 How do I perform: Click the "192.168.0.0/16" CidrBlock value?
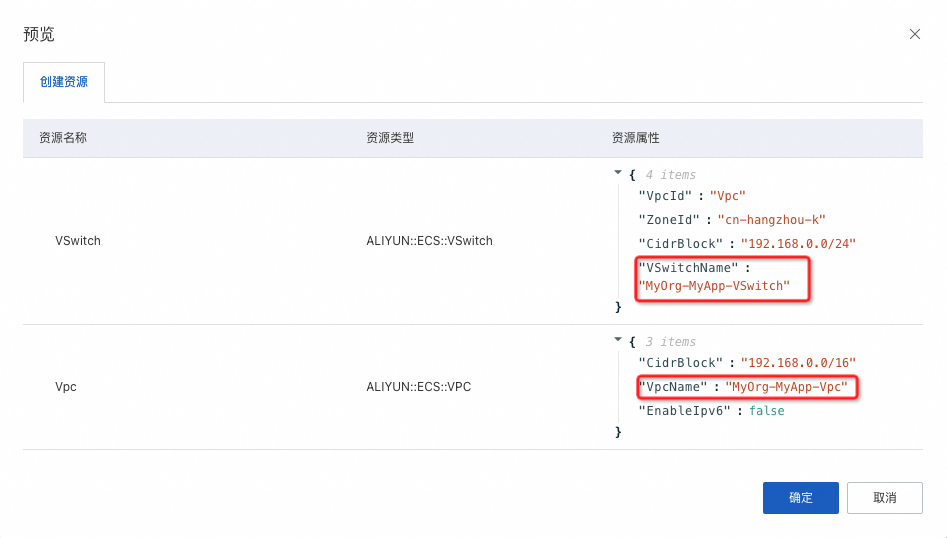798,363
